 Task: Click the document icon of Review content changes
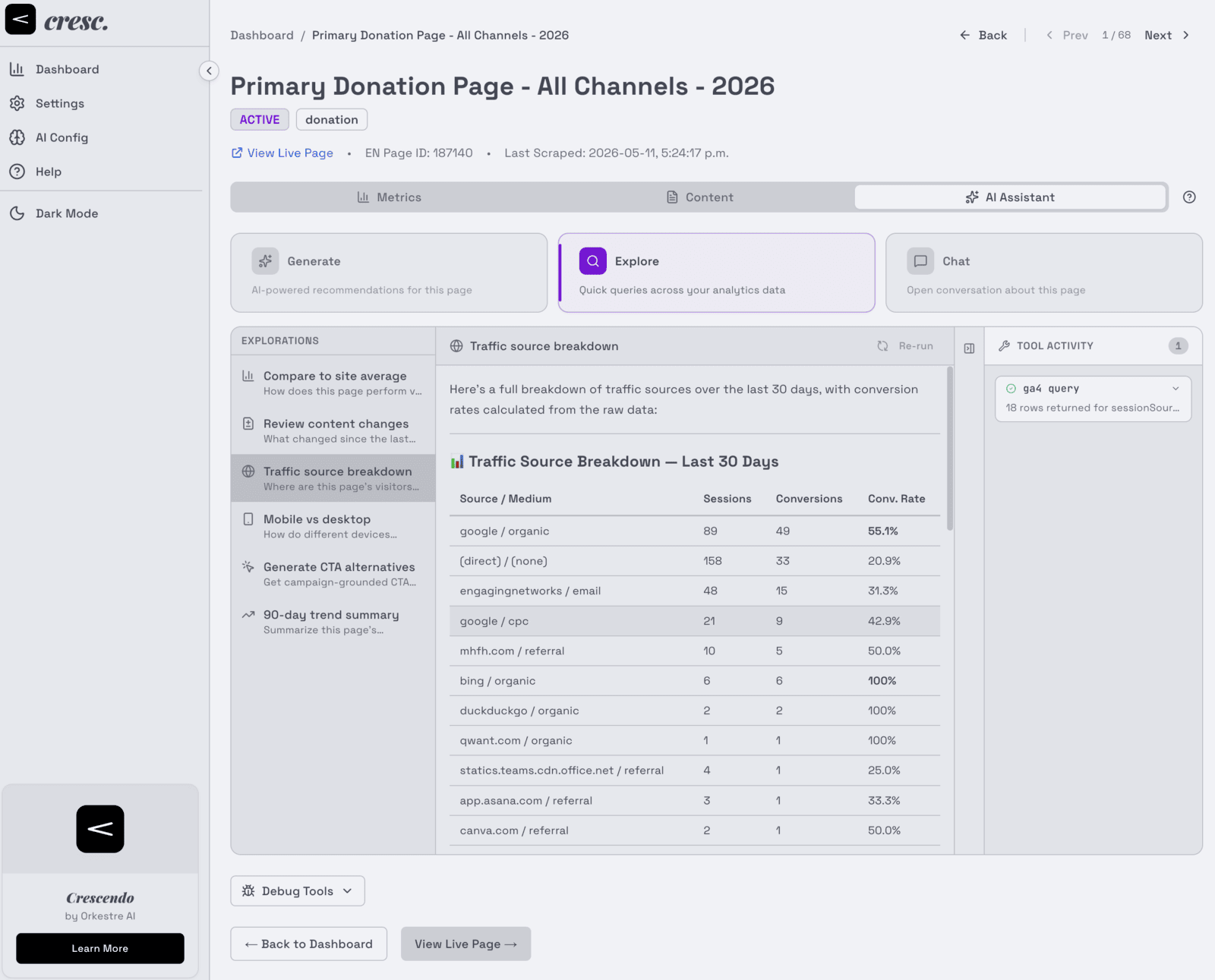pos(248,424)
